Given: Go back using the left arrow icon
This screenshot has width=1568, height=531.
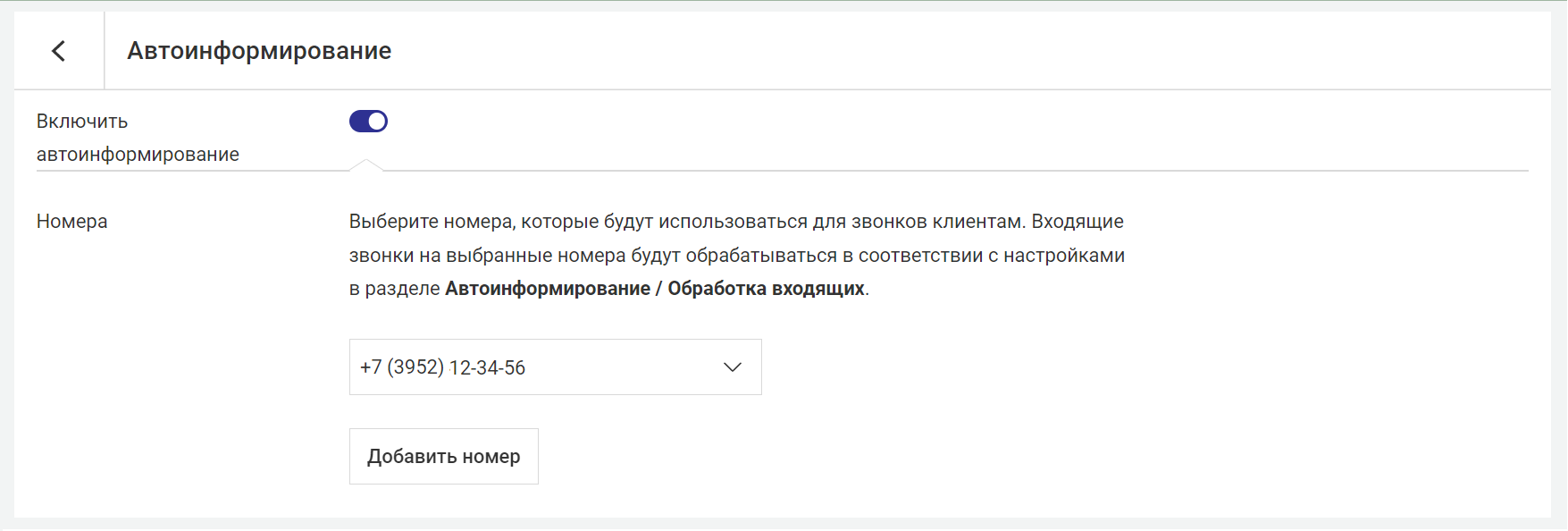Looking at the screenshot, I should click(59, 51).
